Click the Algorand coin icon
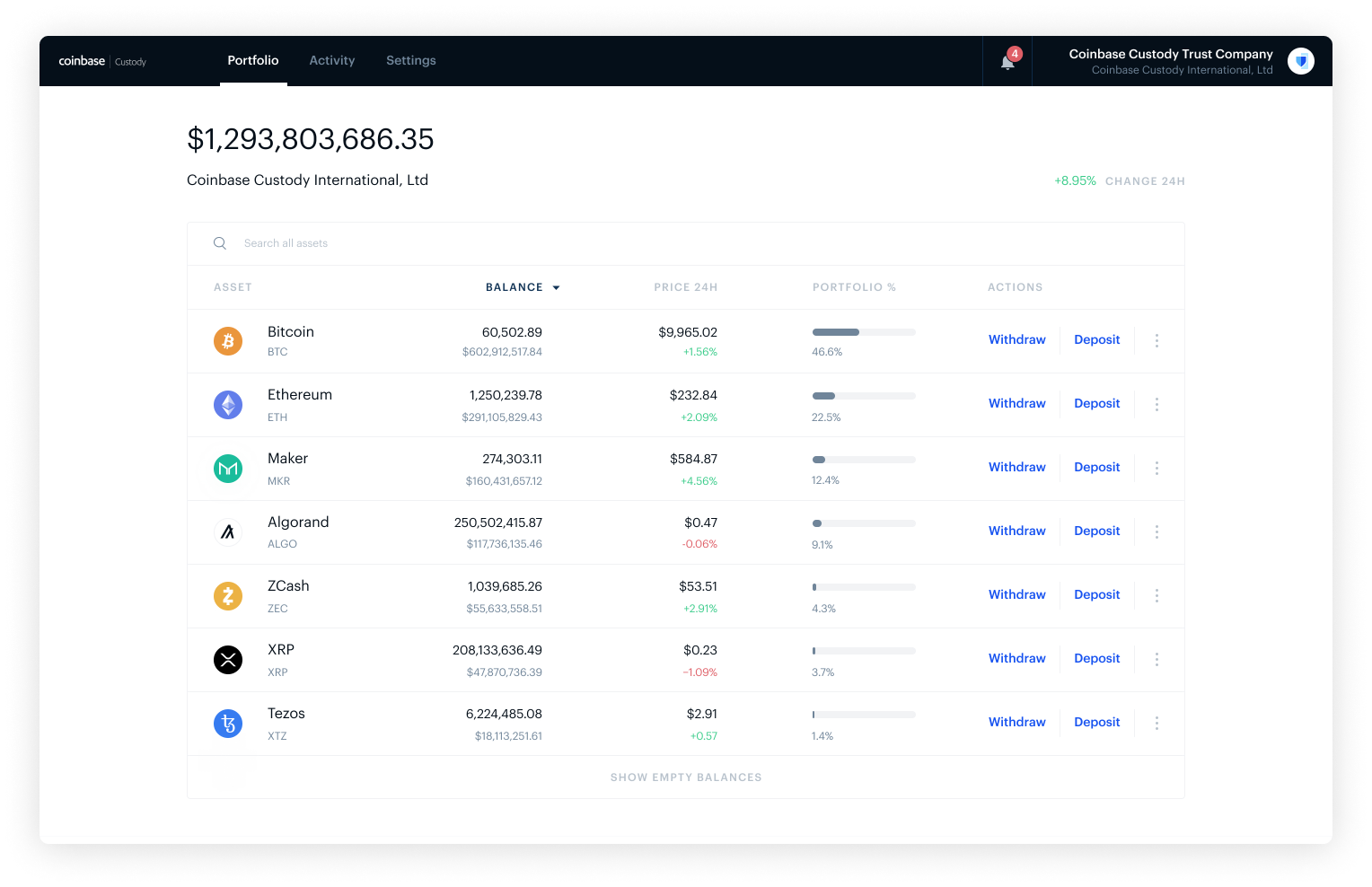The height and width of the screenshot is (887, 1372). pyautogui.click(x=228, y=532)
